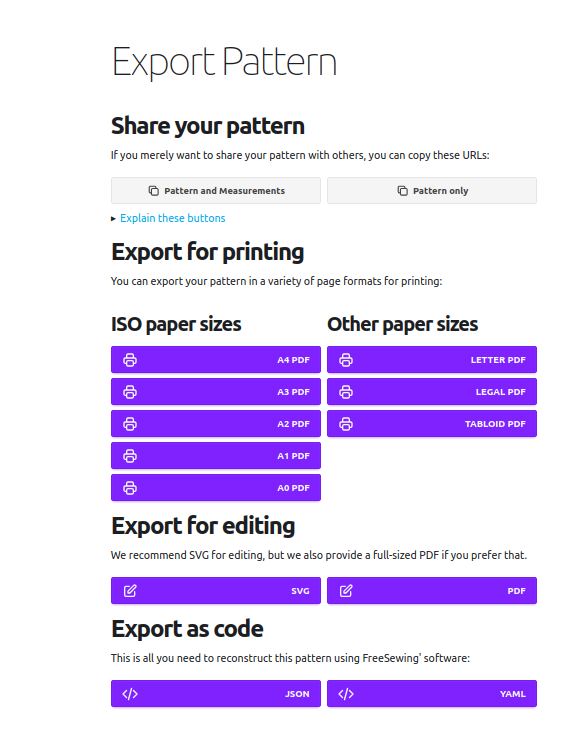Image resolution: width=563 pixels, height=755 pixels.
Task: Click copy icon beside Pattern and Measurements
Action: 154,191
